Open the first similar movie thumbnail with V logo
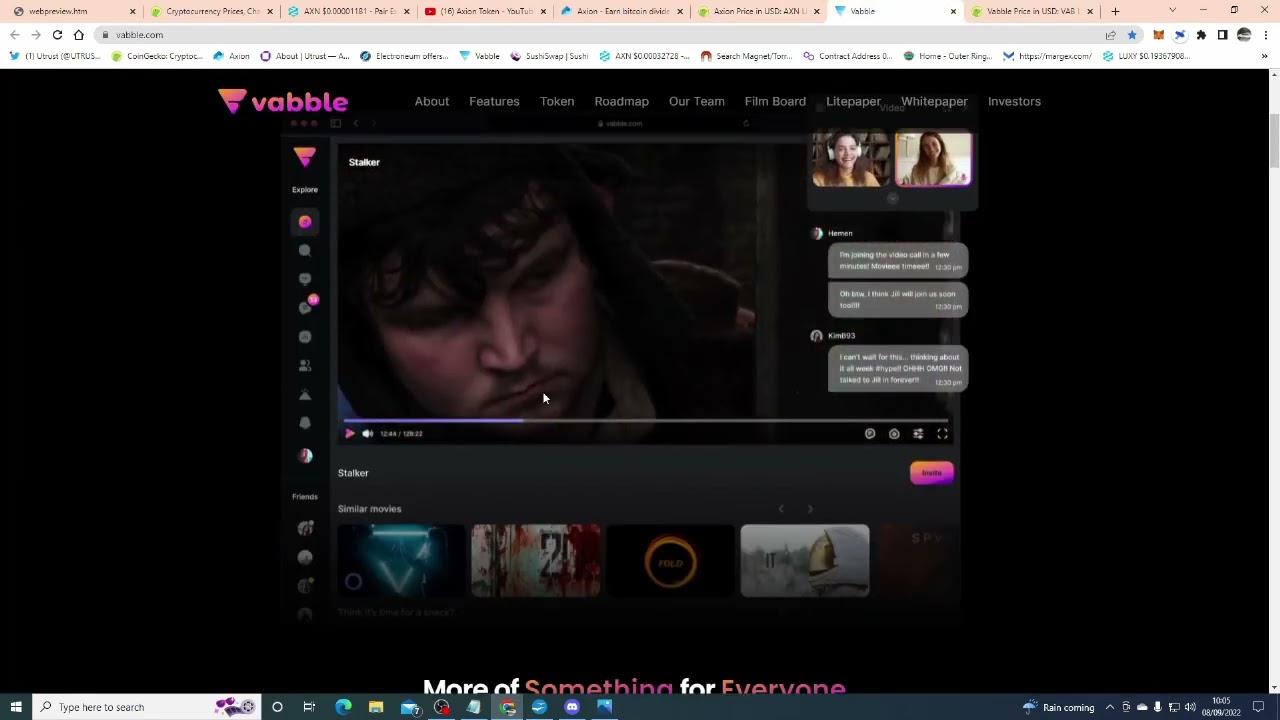Screen dimensions: 1280x720 [x=401, y=560]
